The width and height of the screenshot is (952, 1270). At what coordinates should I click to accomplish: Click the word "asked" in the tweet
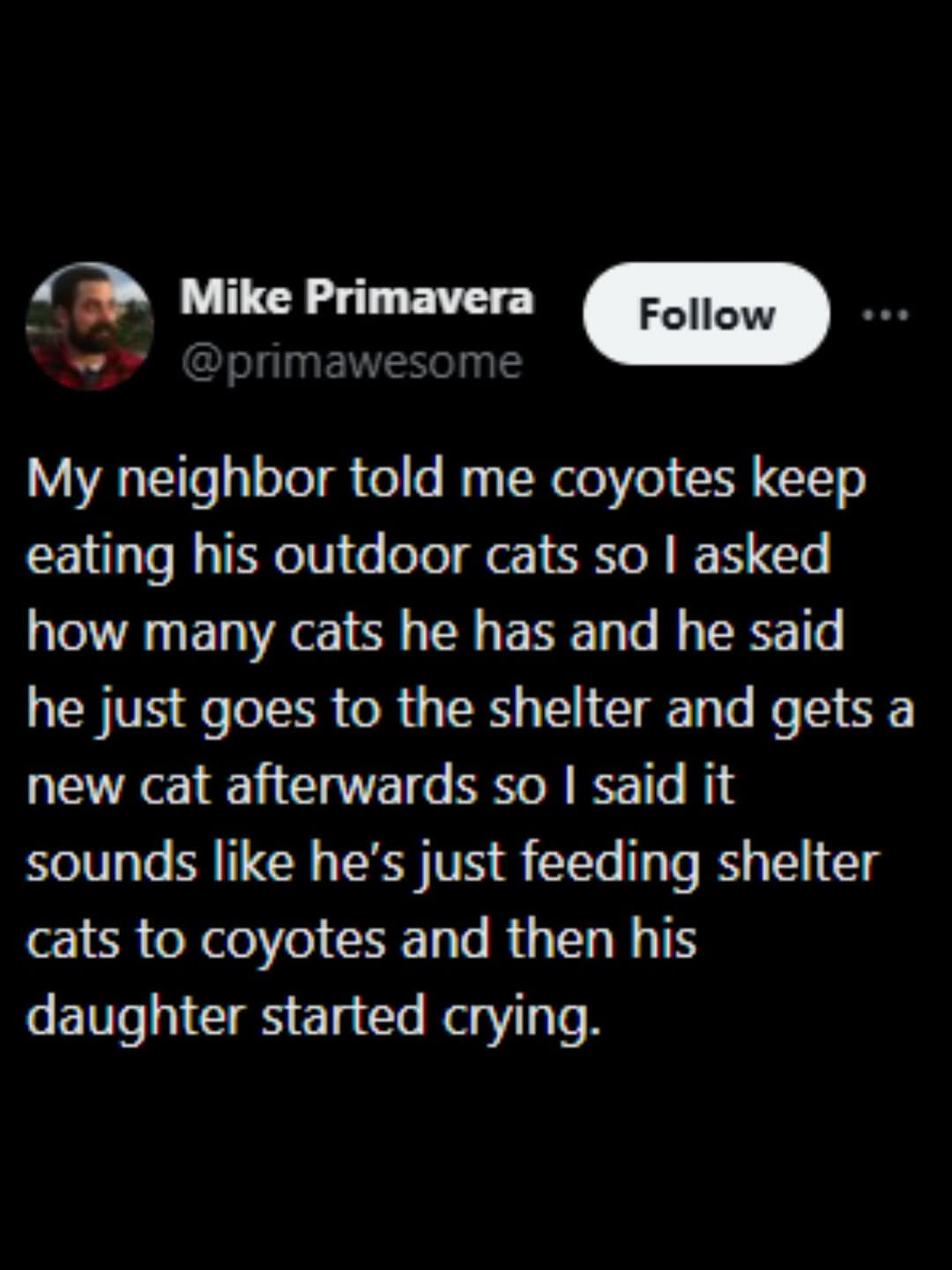762,557
